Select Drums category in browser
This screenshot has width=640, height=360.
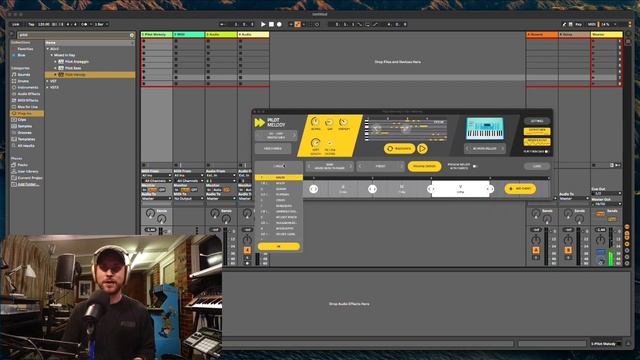pos(23,81)
